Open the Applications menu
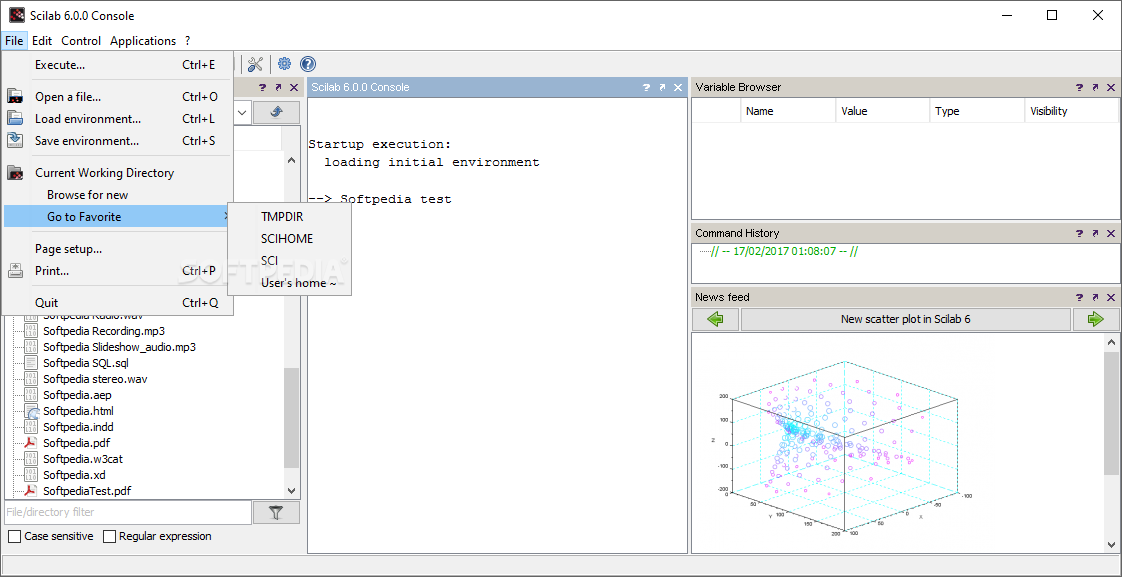 [x=143, y=41]
